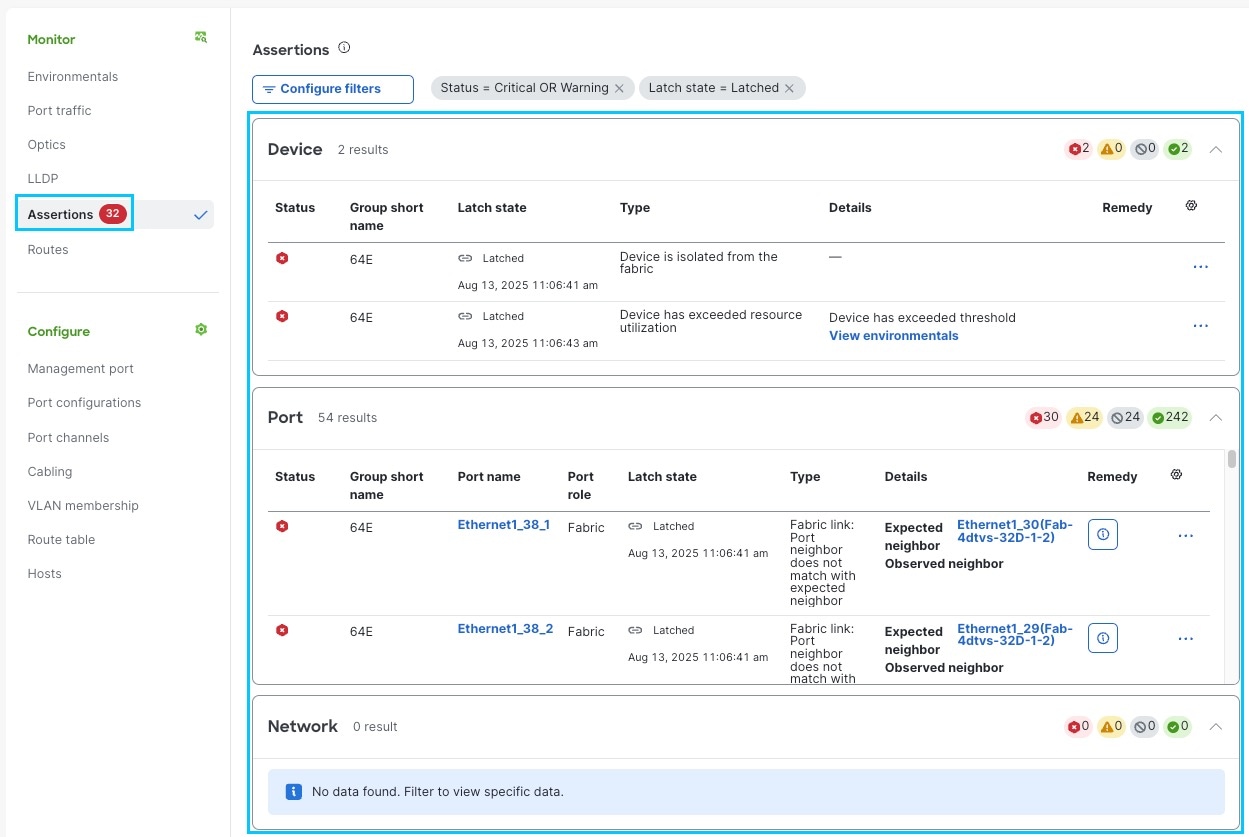Collapse the Device assertions section

pos(1216,149)
